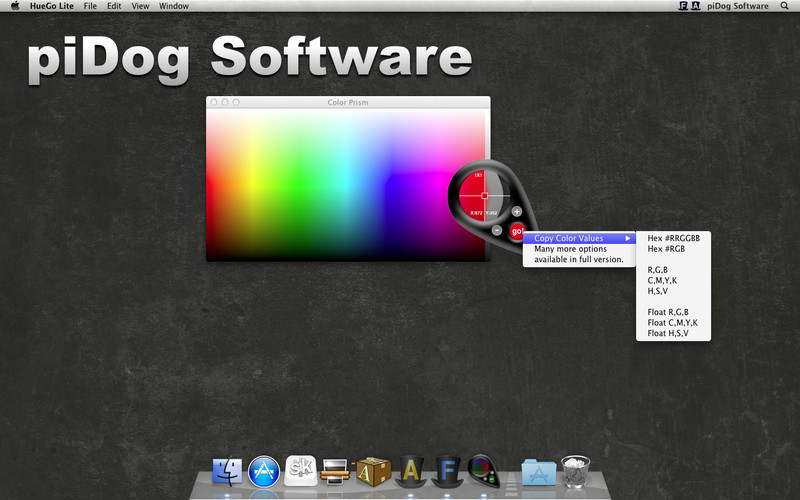Image resolution: width=800 pixels, height=500 pixels.
Task: Copy color as Hex #RRGGBB
Action: point(673,238)
